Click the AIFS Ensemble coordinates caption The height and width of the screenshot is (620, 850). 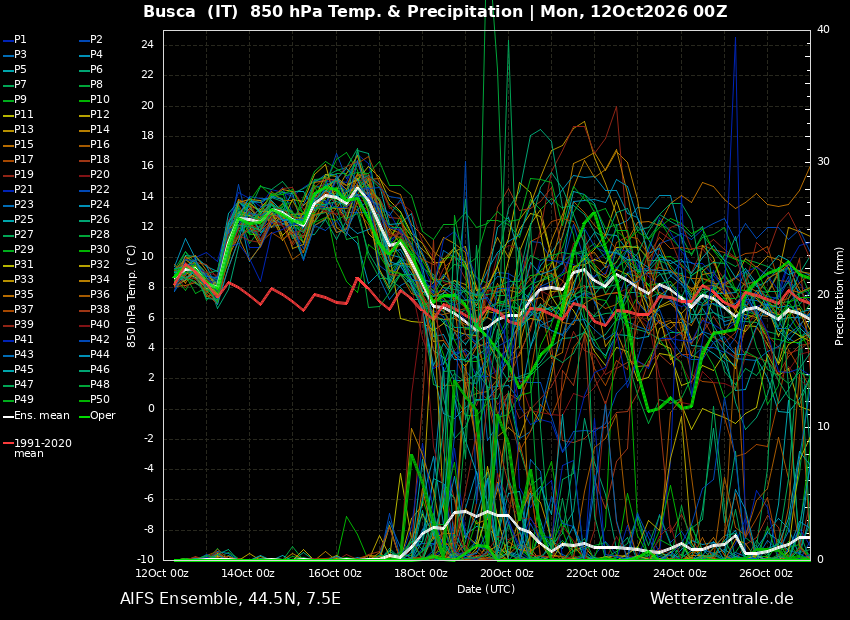coord(230,599)
